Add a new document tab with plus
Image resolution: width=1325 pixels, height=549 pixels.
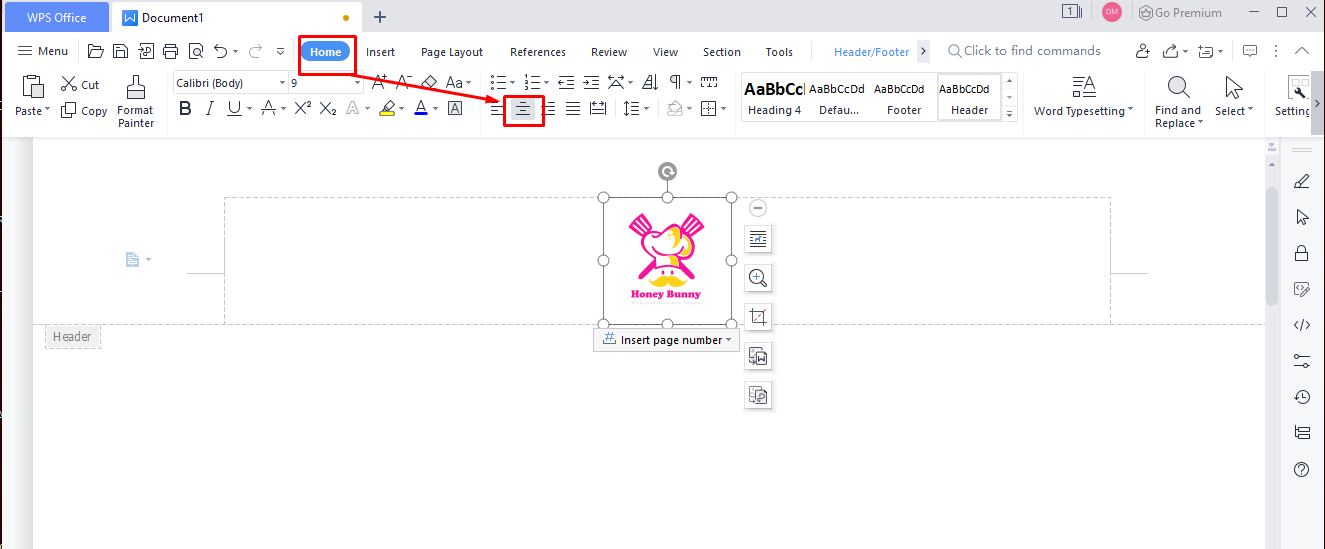pos(380,17)
